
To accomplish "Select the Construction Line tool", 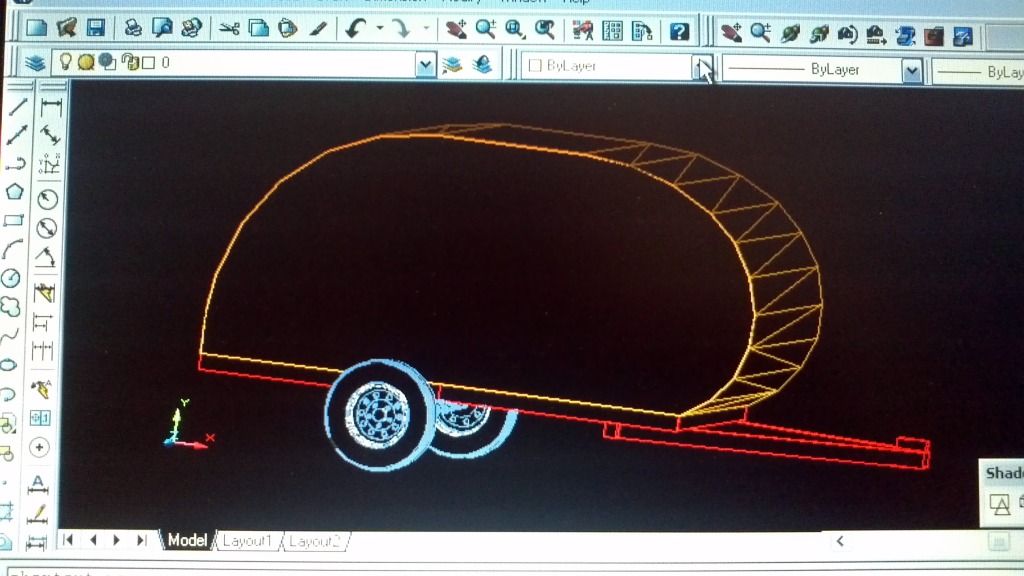I will (x=16, y=135).
